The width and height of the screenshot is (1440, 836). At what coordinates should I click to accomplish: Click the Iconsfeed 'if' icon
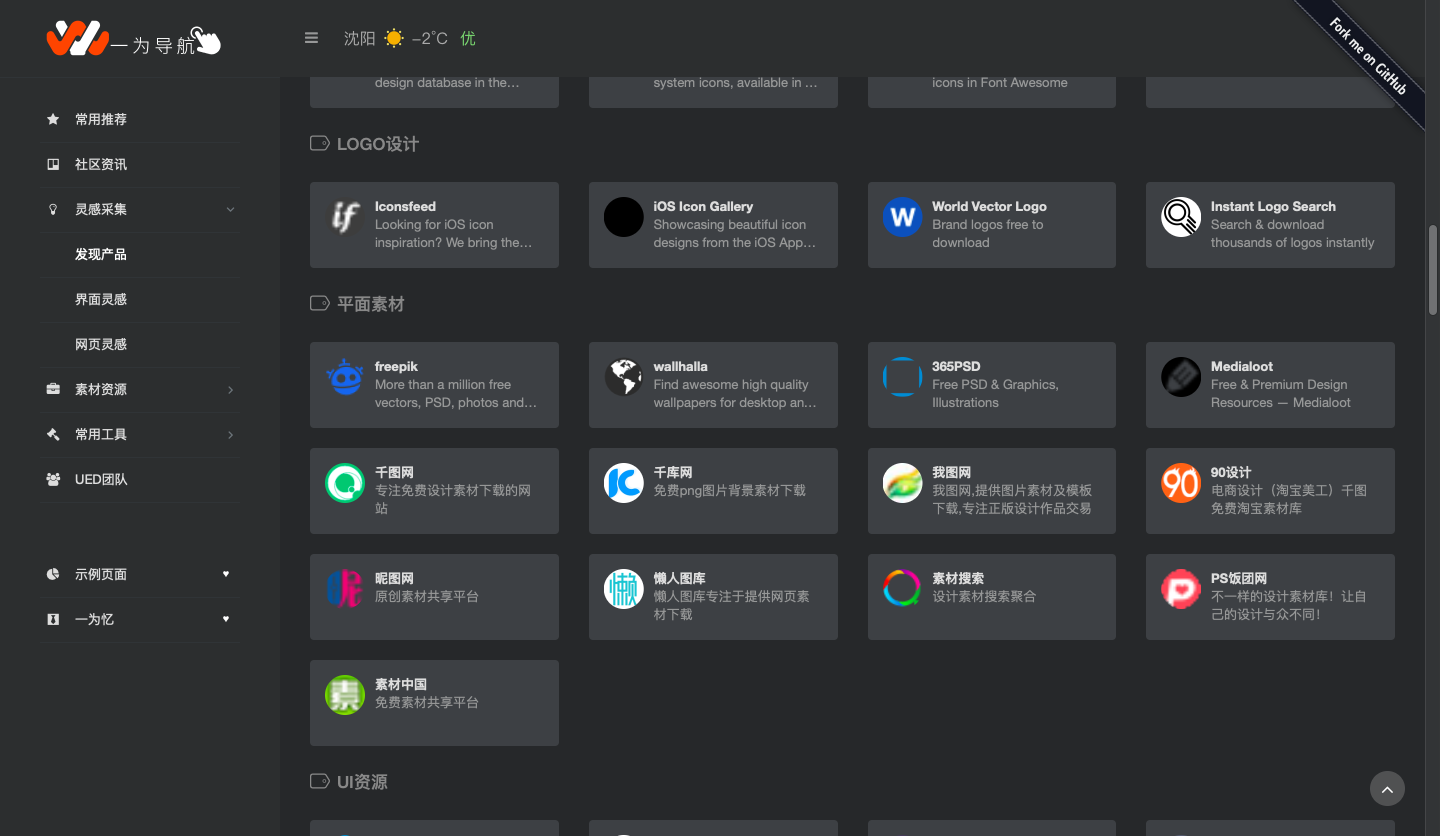[x=344, y=217]
